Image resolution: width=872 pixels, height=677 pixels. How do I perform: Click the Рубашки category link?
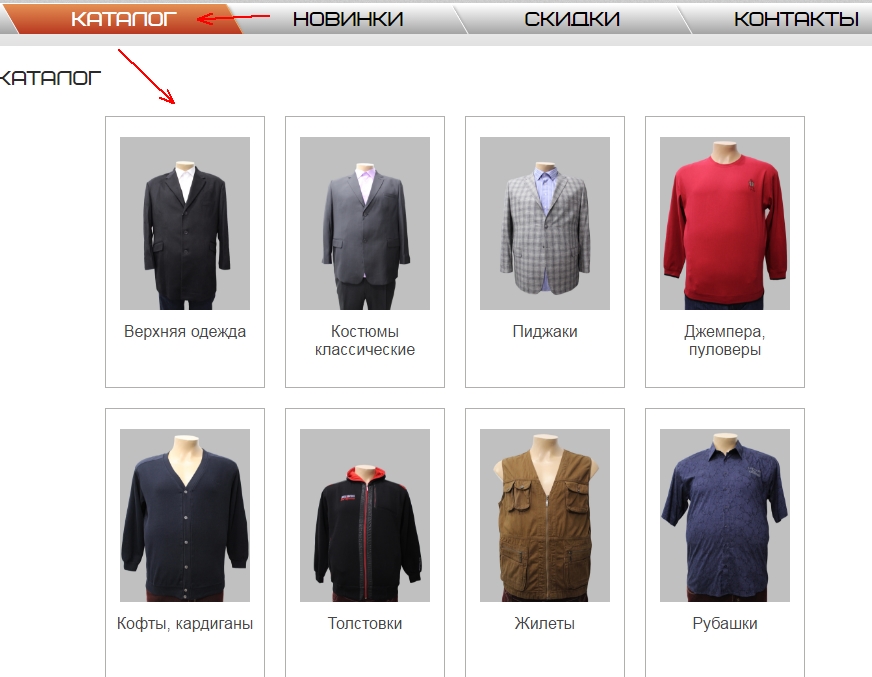[725, 624]
